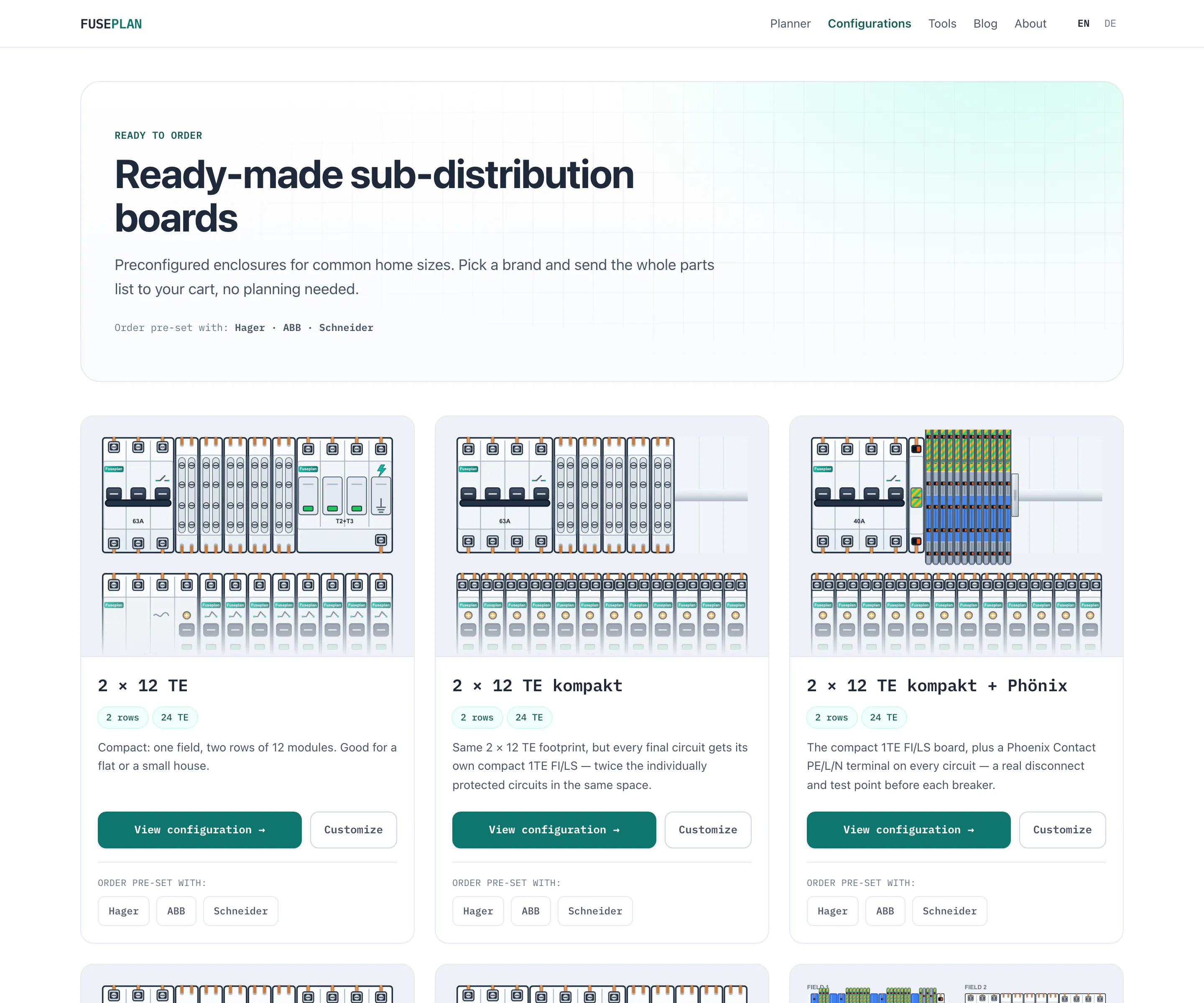Switch language to DE

[x=1110, y=23]
